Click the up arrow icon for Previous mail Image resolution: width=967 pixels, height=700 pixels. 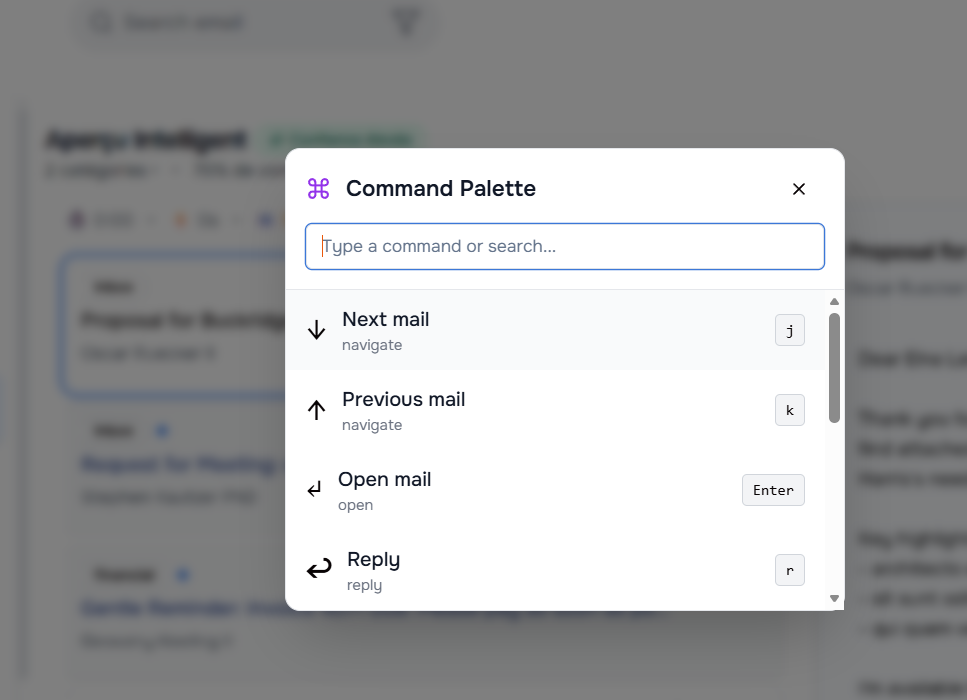tap(316, 410)
